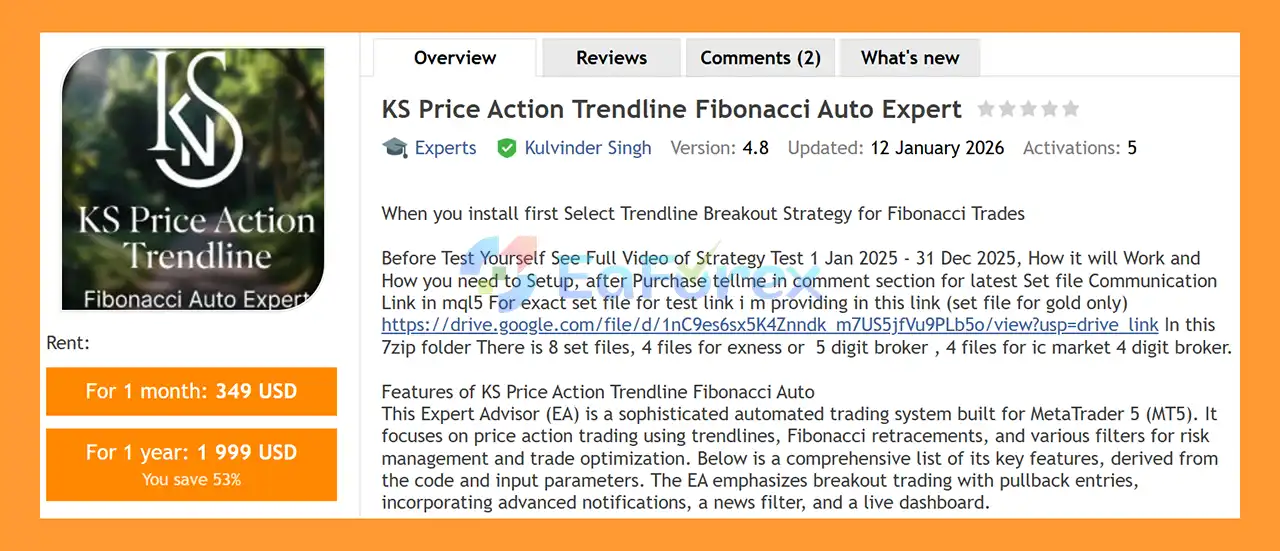
Task: Open the Comments (2) tab
Action: (760, 58)
